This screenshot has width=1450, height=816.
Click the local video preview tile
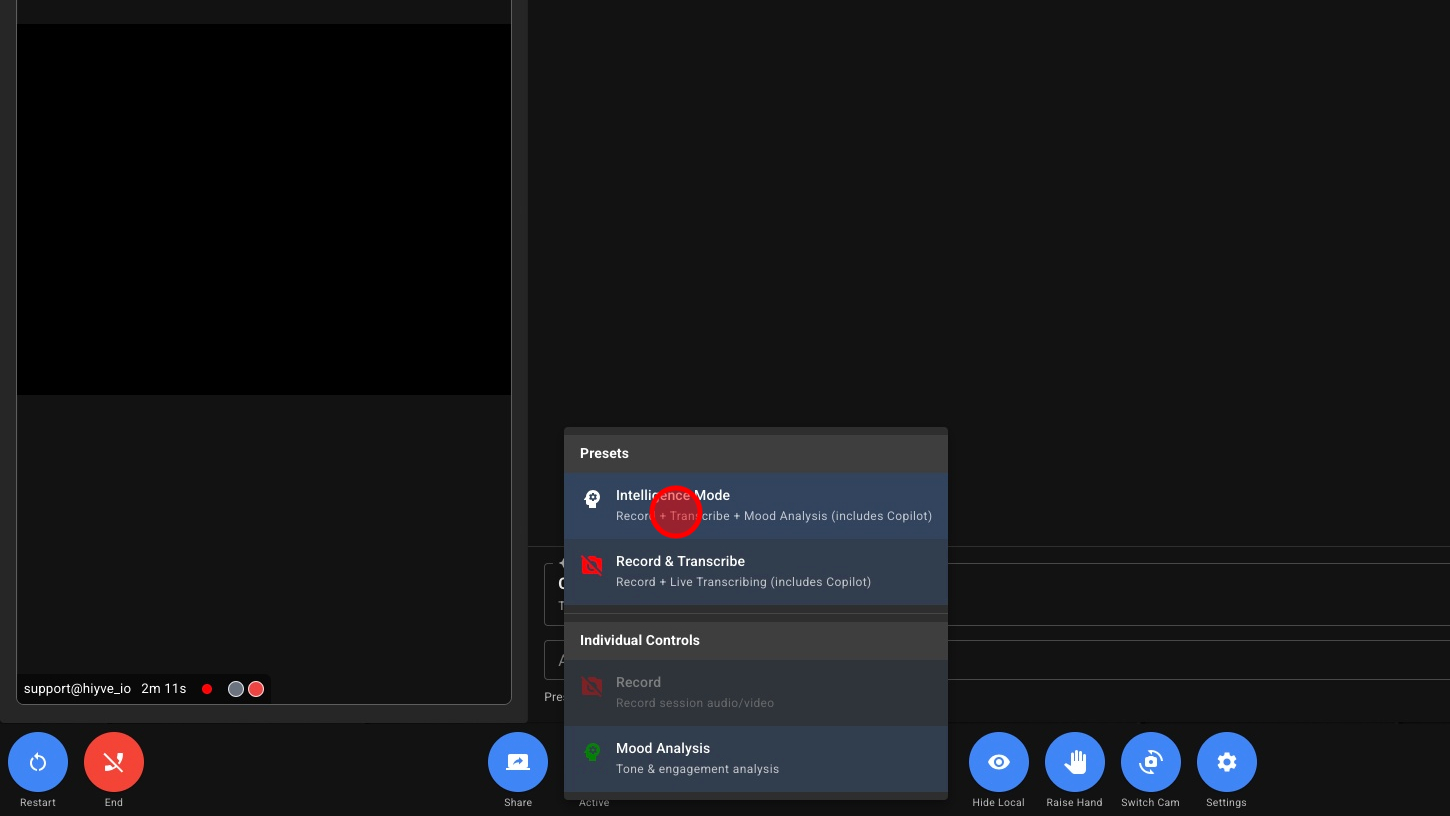pyautogui.click(x=264, y=210)
